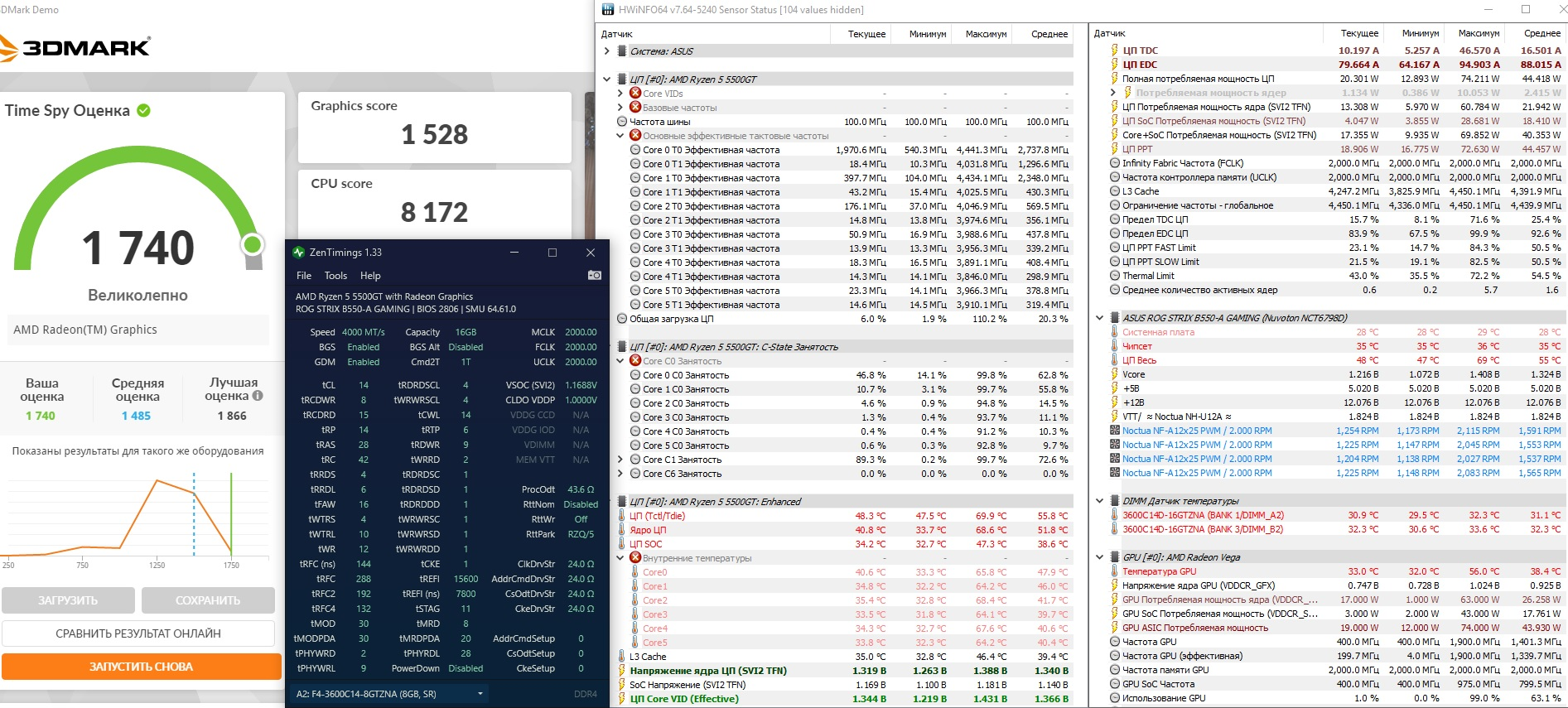Click the chip icon beside DIMM Датчик температуры
This screenshot has width=1568, height=708.
click(1114, 501)
